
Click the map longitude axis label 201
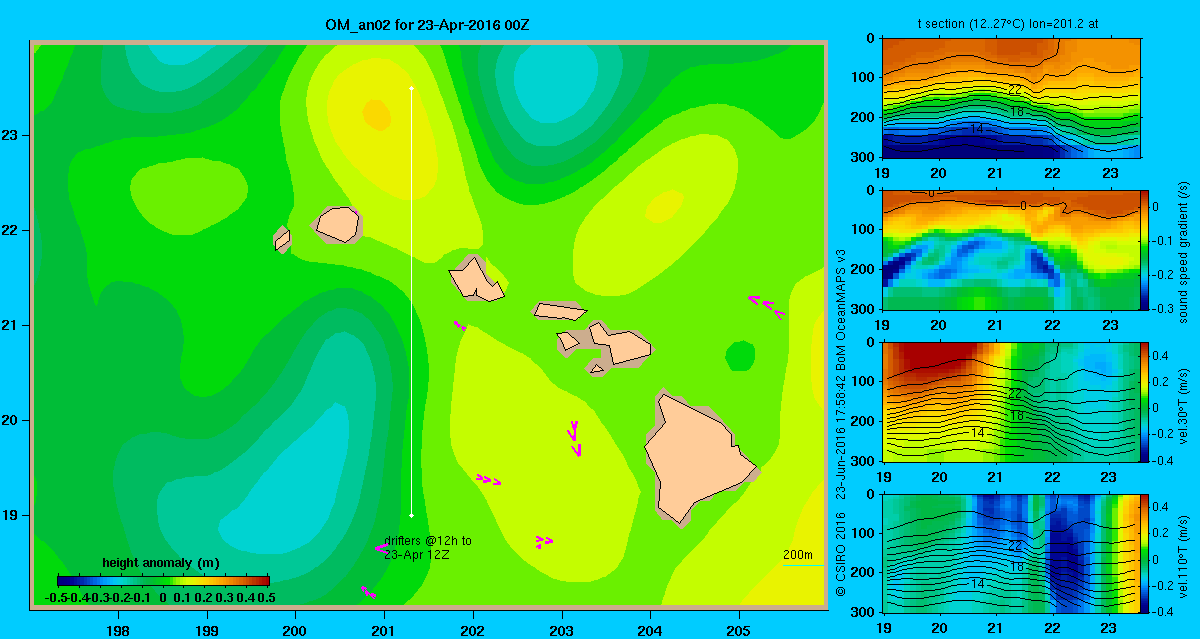(x=384, y=630)
